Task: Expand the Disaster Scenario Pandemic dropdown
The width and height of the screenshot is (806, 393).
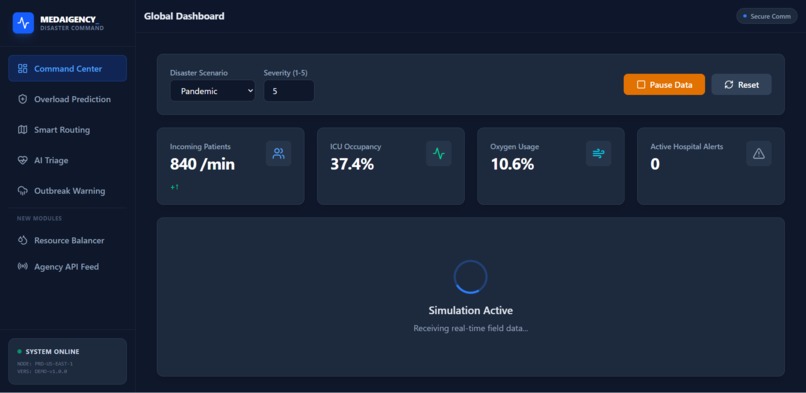Action: (212, 91)
